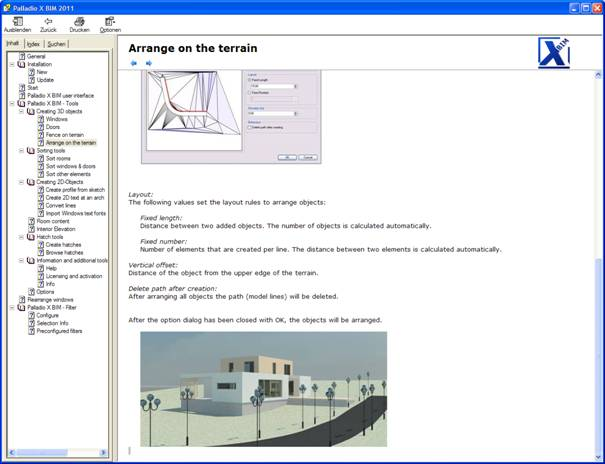Switch to the Suchen tab
This screenshot has height=464, width=605.
click(56, 44)
